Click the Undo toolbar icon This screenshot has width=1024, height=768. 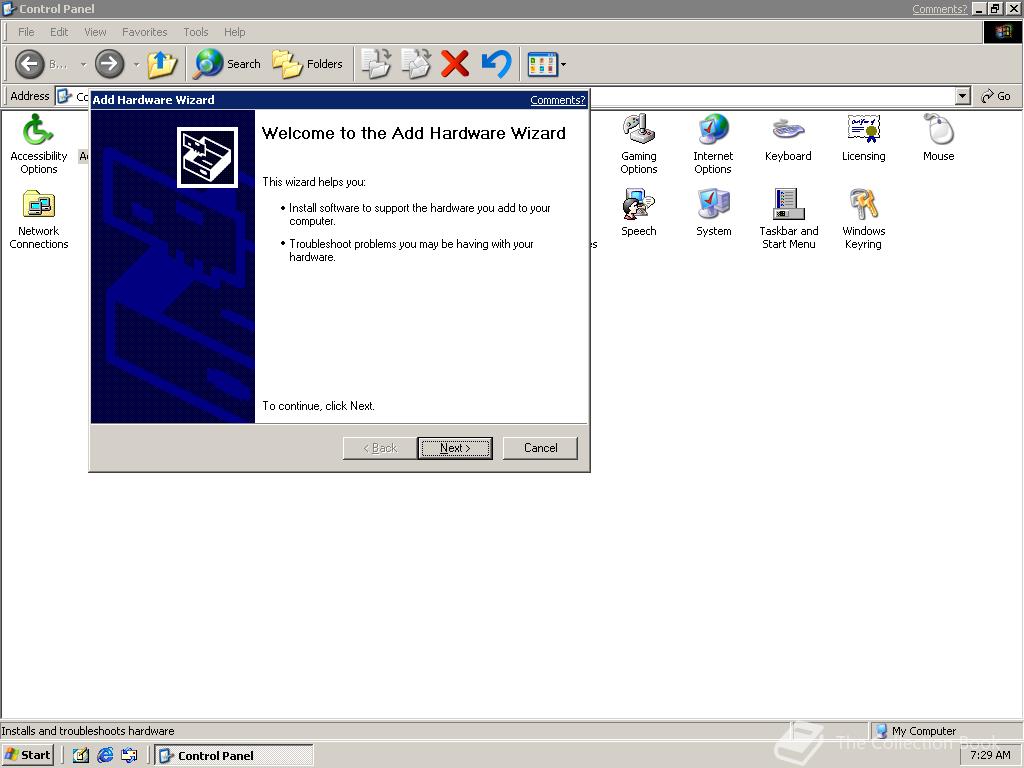coord(495,63)
